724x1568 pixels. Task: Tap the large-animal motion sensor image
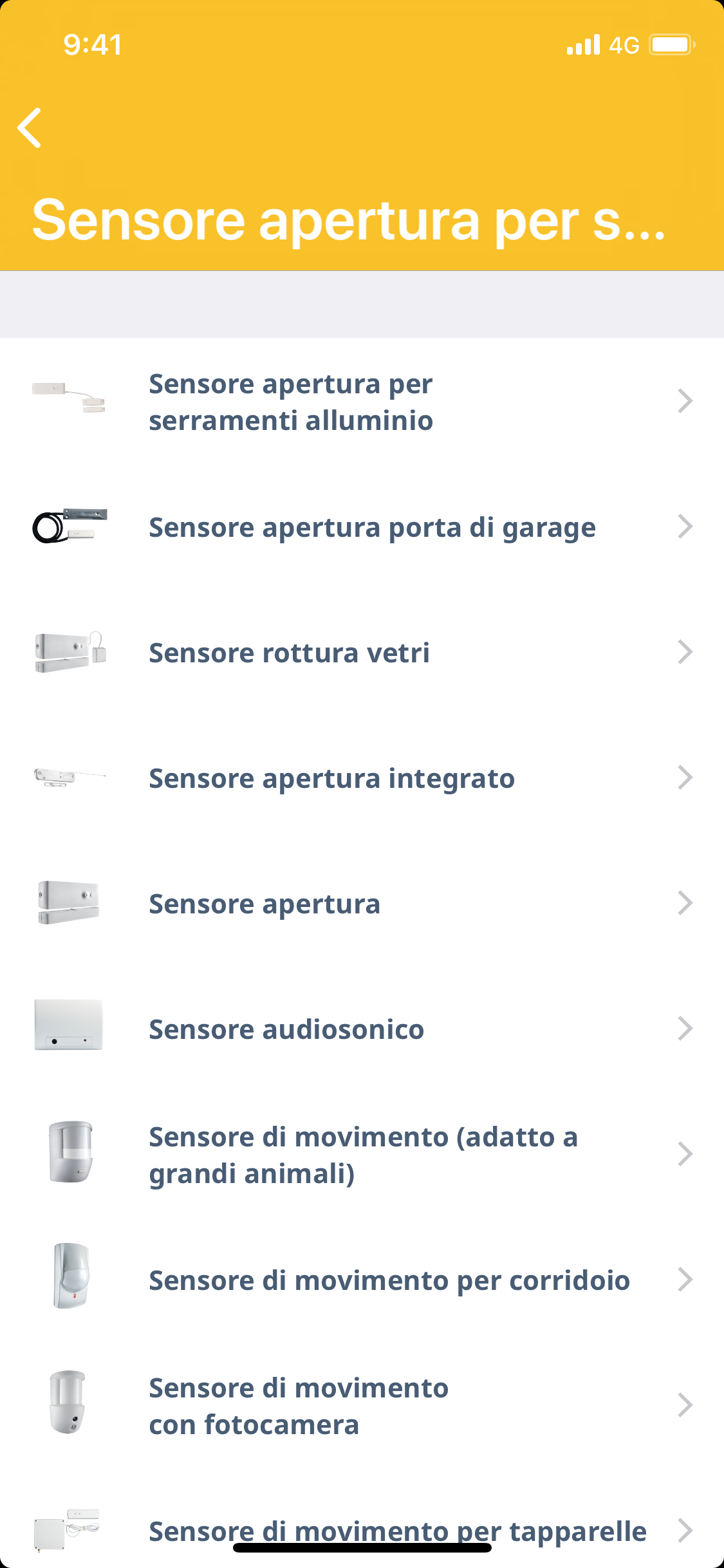71,1152
